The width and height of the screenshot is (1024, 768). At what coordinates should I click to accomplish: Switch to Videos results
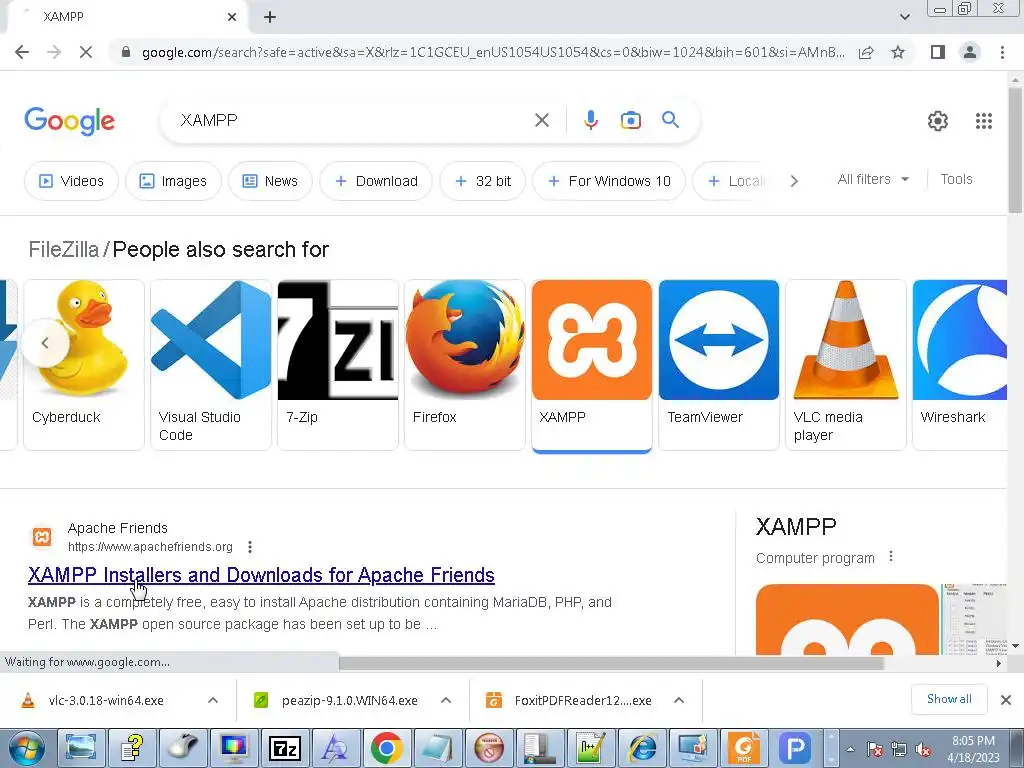[71, 181]
